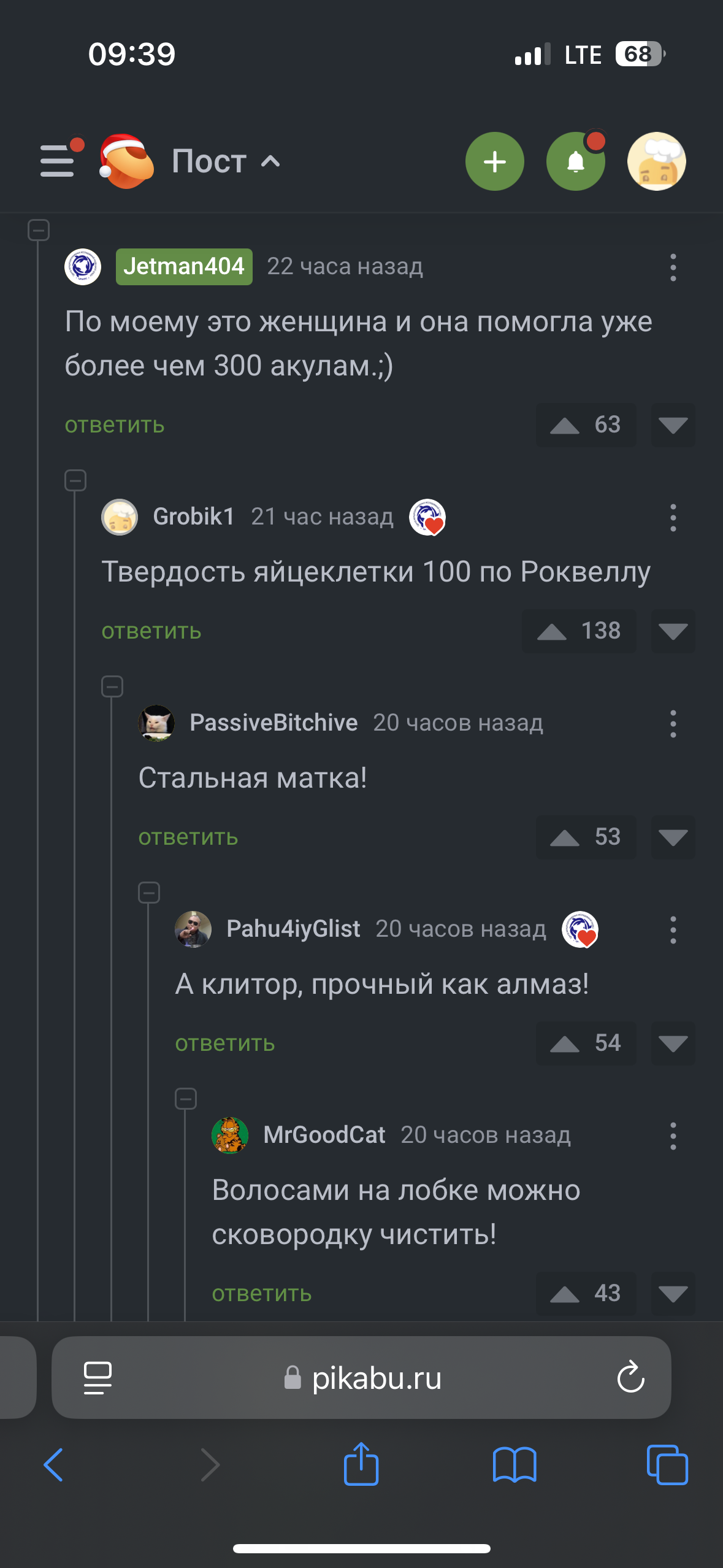Collapse Pahu4iyGlist's comment thread
The image size is (723, 1568).
pyautogui.click(x=149, y=893)
